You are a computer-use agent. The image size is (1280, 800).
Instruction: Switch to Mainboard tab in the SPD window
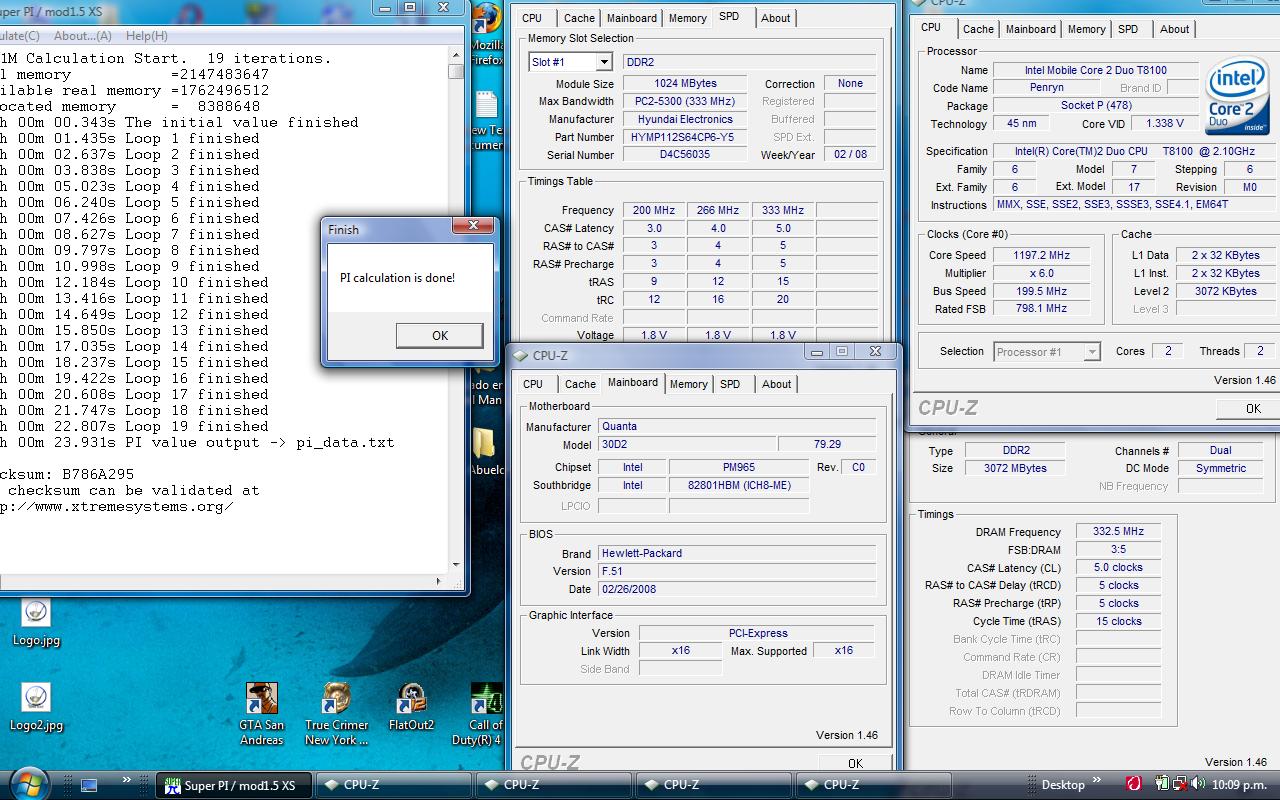(632, 18)
